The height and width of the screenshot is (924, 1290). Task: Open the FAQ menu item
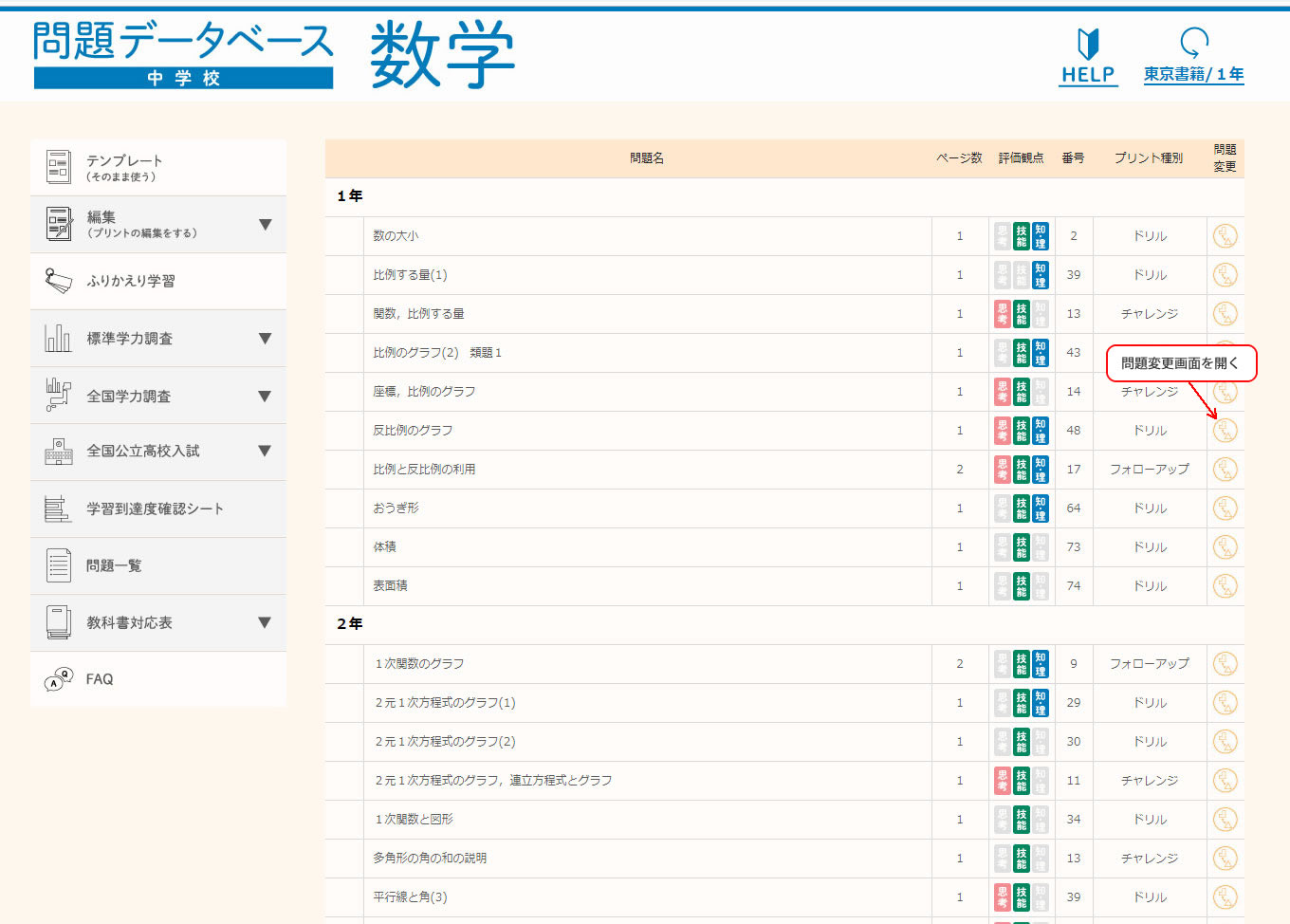(158, 679)
